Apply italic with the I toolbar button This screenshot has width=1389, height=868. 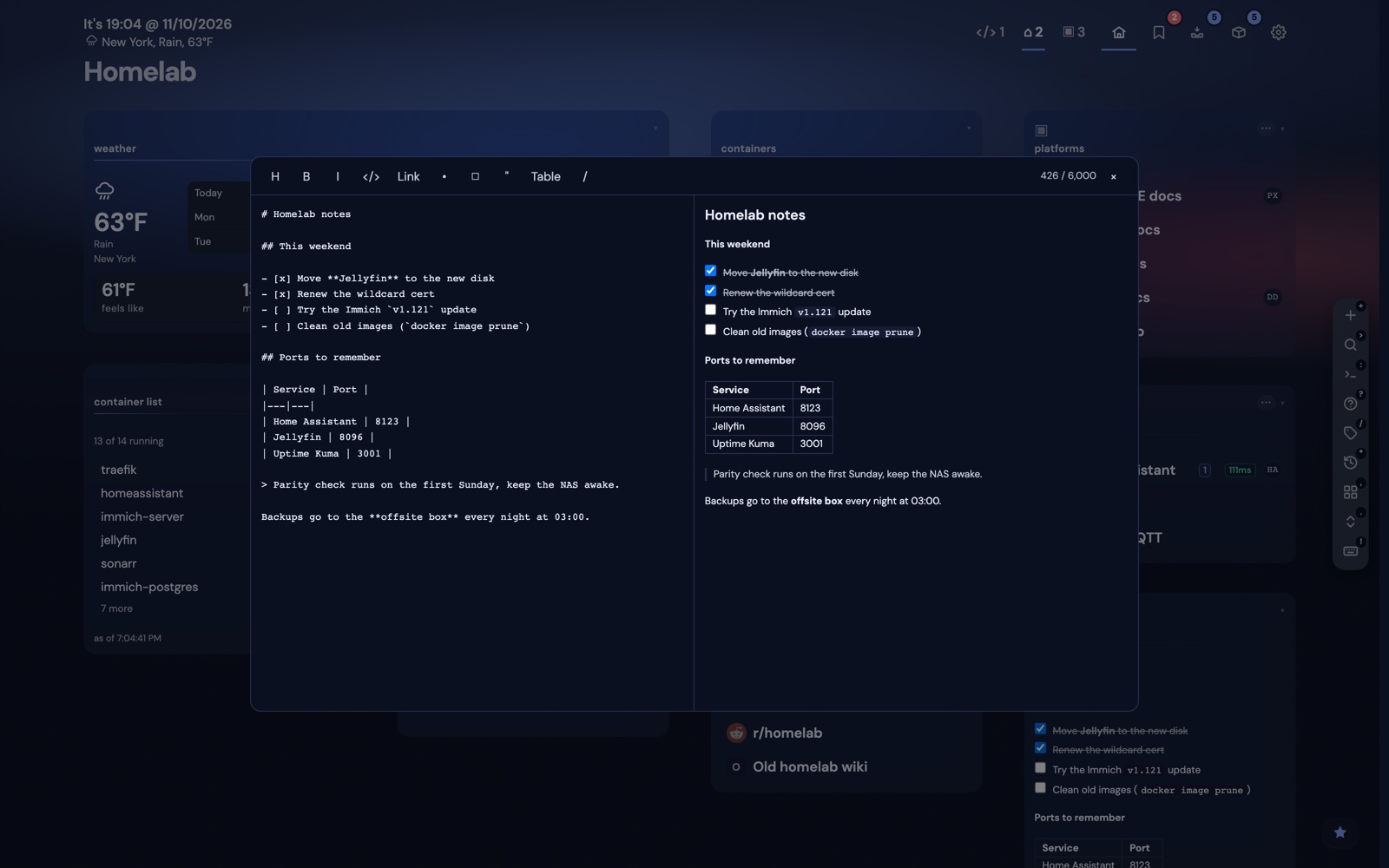pyautogui.click(x=338, y=176)
